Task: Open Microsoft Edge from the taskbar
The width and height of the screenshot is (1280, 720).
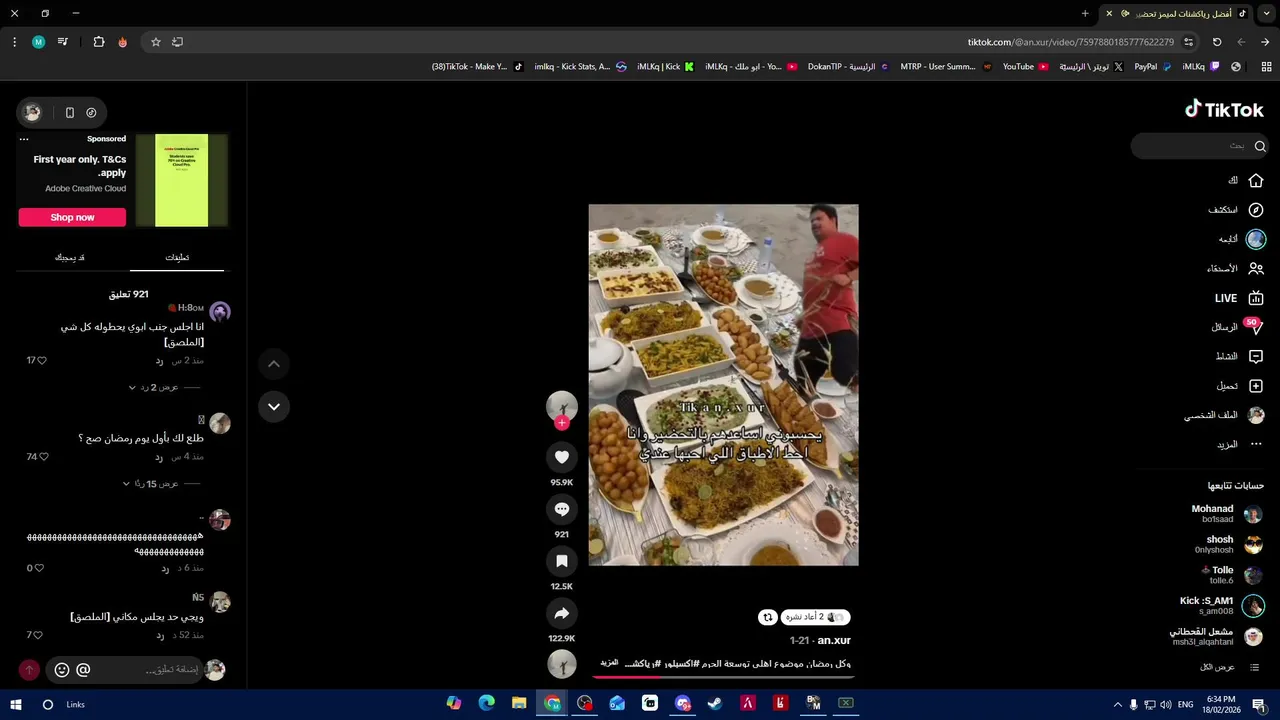Action: tap(486, 704)
